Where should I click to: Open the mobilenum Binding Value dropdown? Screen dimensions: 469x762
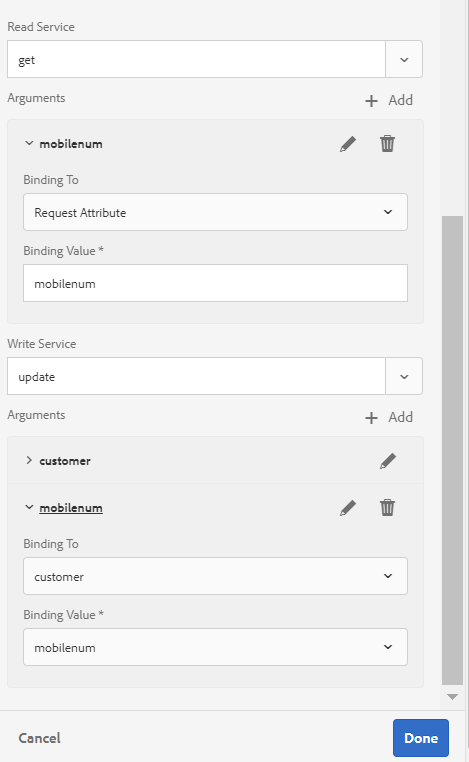(x=215, y=647)
